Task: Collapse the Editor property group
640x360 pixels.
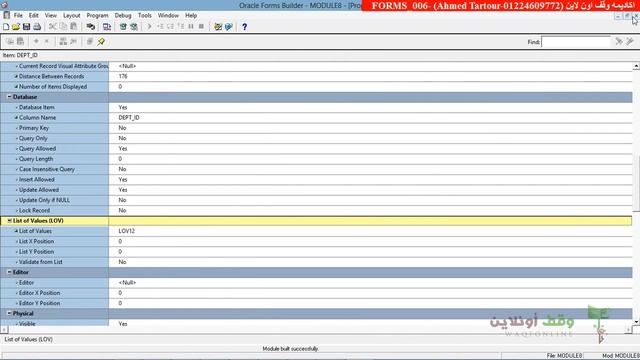Action: click(x=9, y=272)
